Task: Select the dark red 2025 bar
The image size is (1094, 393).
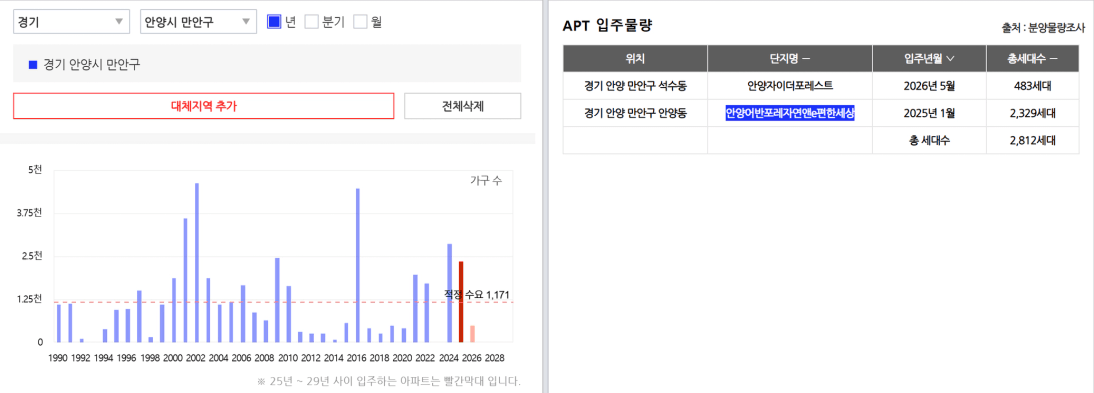Action: pos(460,302)
